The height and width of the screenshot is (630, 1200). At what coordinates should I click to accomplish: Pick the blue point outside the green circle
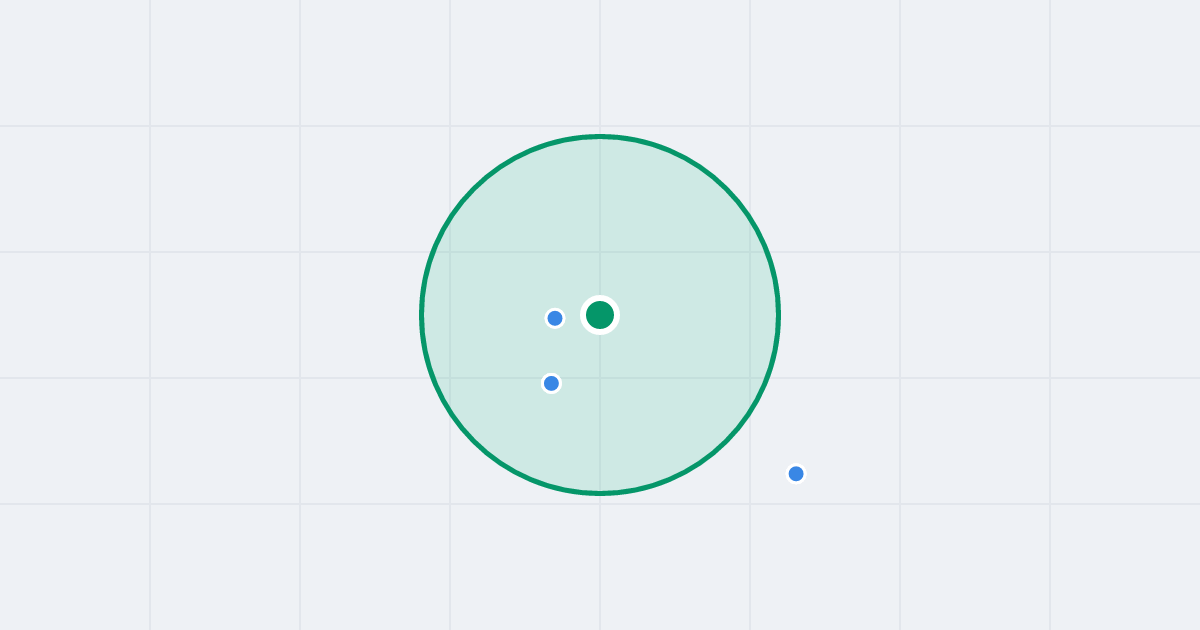[x=796, y=473]
